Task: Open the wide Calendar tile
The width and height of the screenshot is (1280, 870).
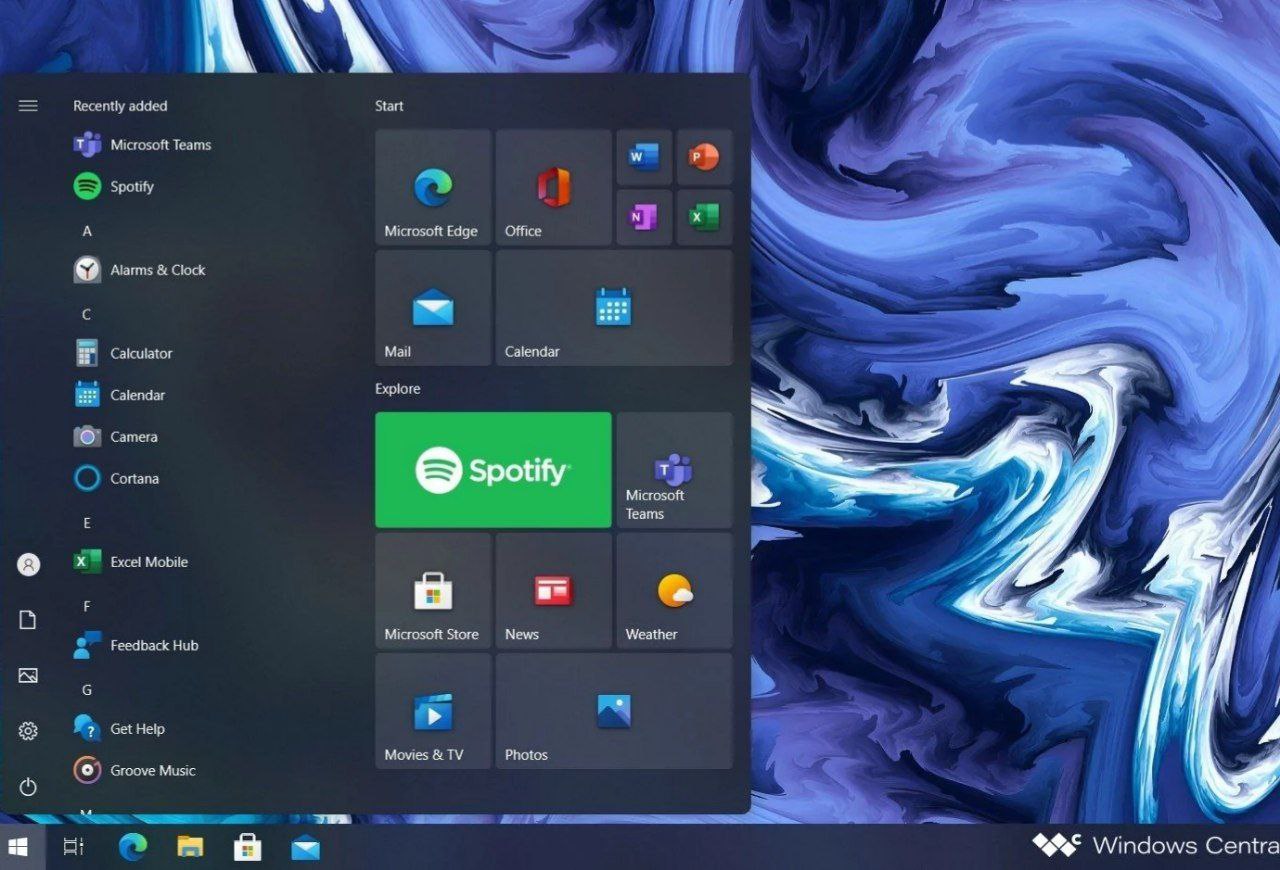Action: pyautogui.click(x=614, y=308)
